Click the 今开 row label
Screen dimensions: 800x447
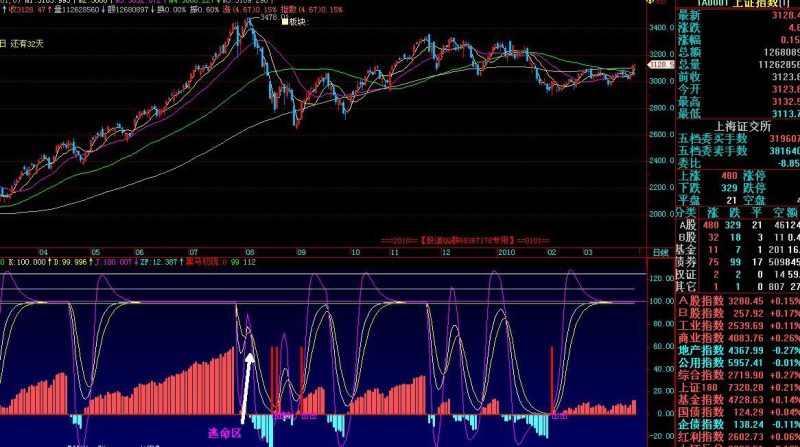tap(689, 89)
